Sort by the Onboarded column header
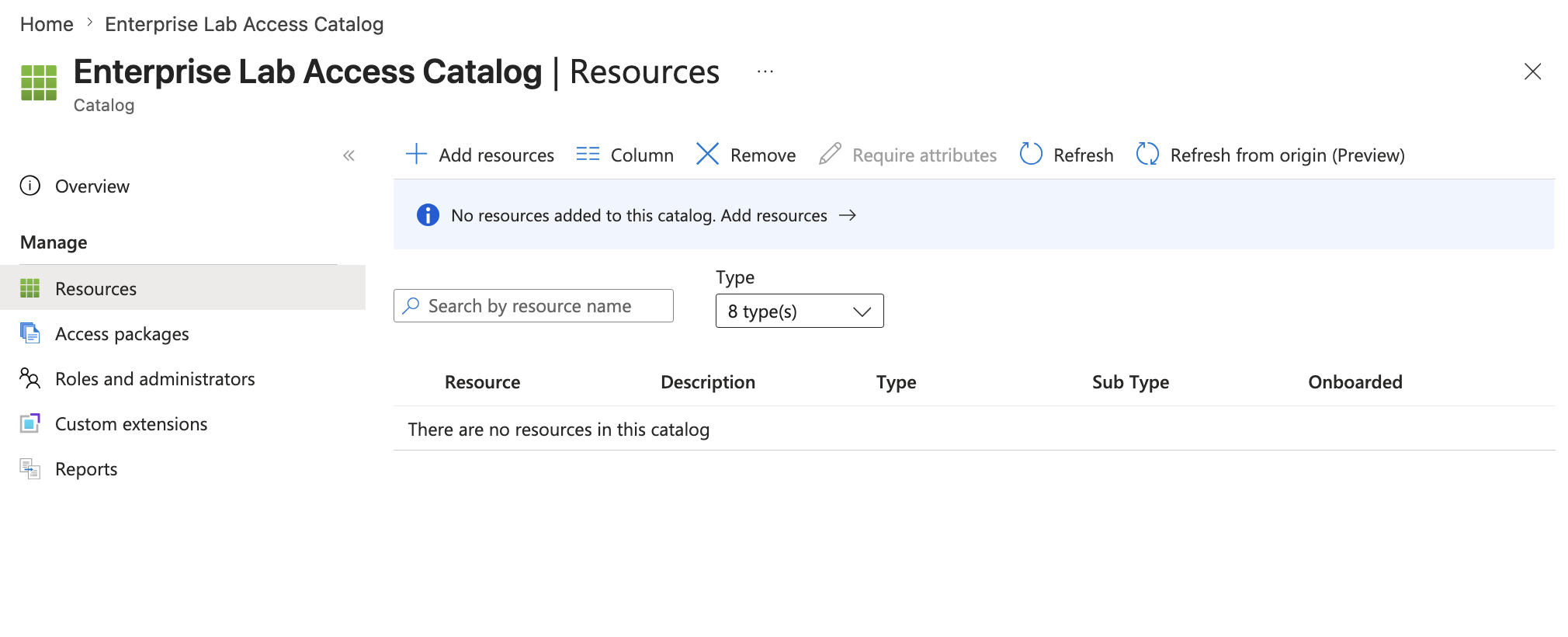 [x=1355, y=381]
